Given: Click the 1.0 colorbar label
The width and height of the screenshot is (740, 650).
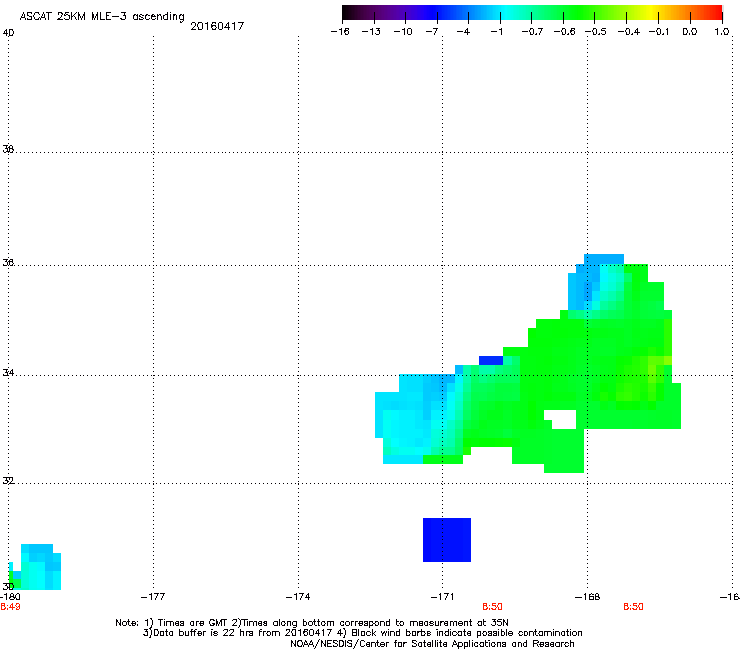Looking at the screenshot, I should [x=722, y=32].
